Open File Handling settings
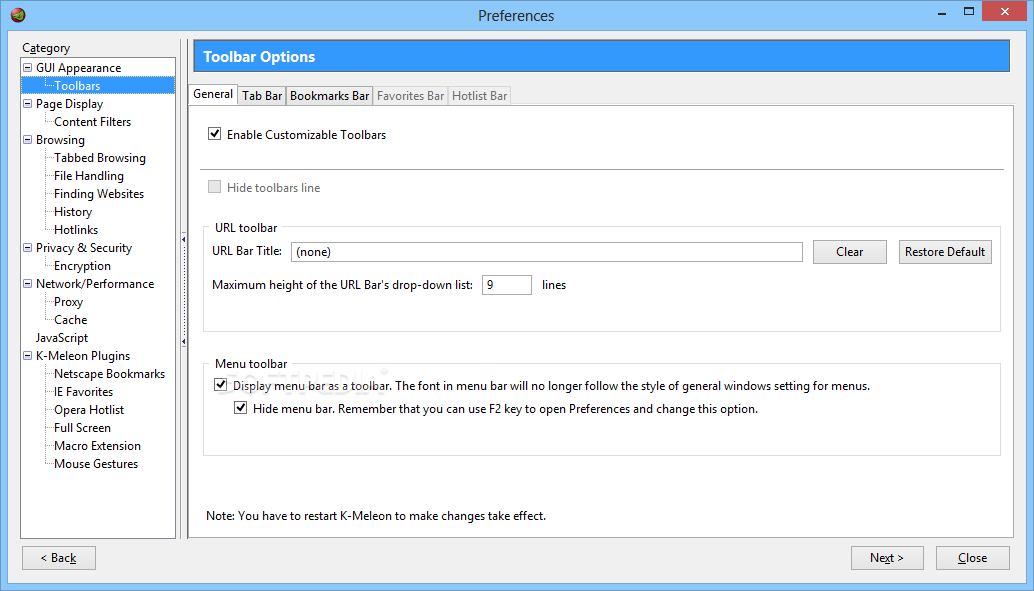 [x=88, y=175]
